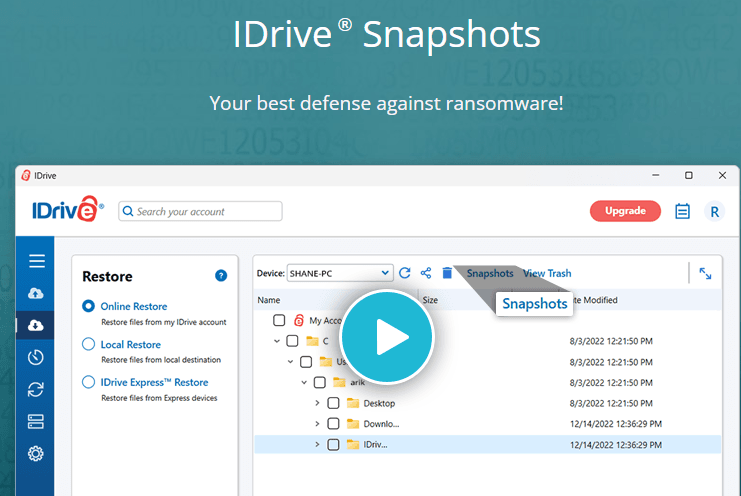Click the search magnifier icon

click(x=128, y=211)
